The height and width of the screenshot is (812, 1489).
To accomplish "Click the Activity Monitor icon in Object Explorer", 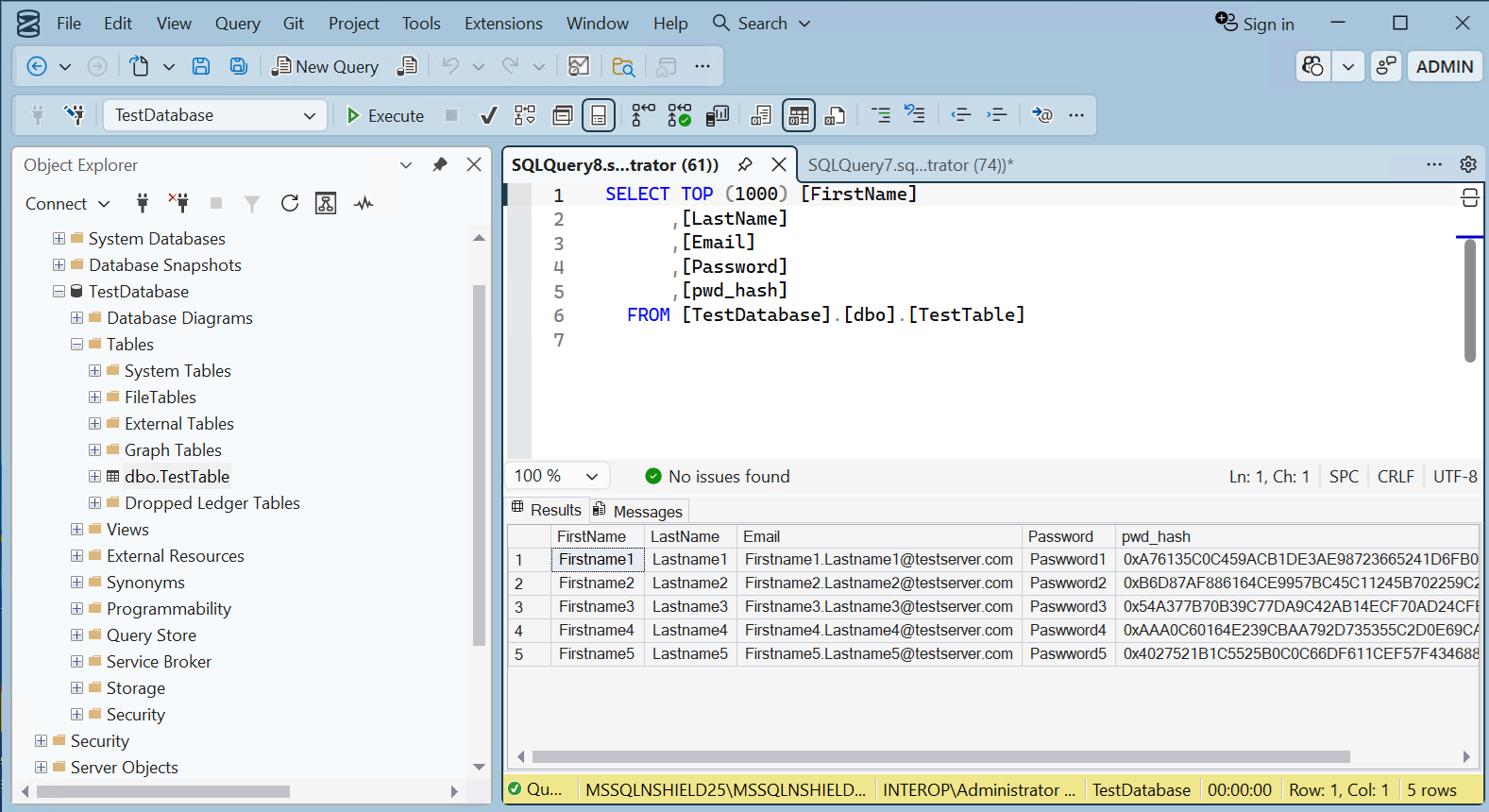I will click(x=364, y=203).
